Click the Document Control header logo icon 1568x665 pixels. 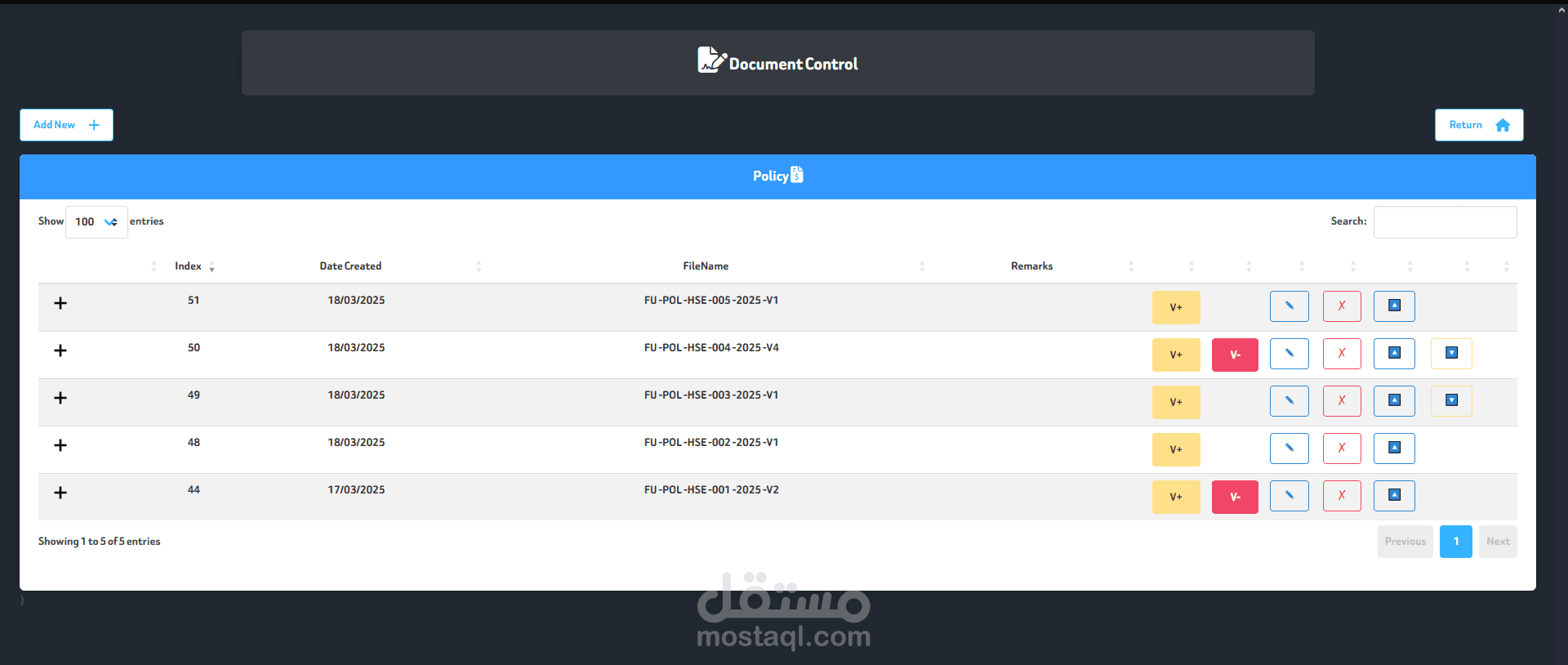click(711, 60)
